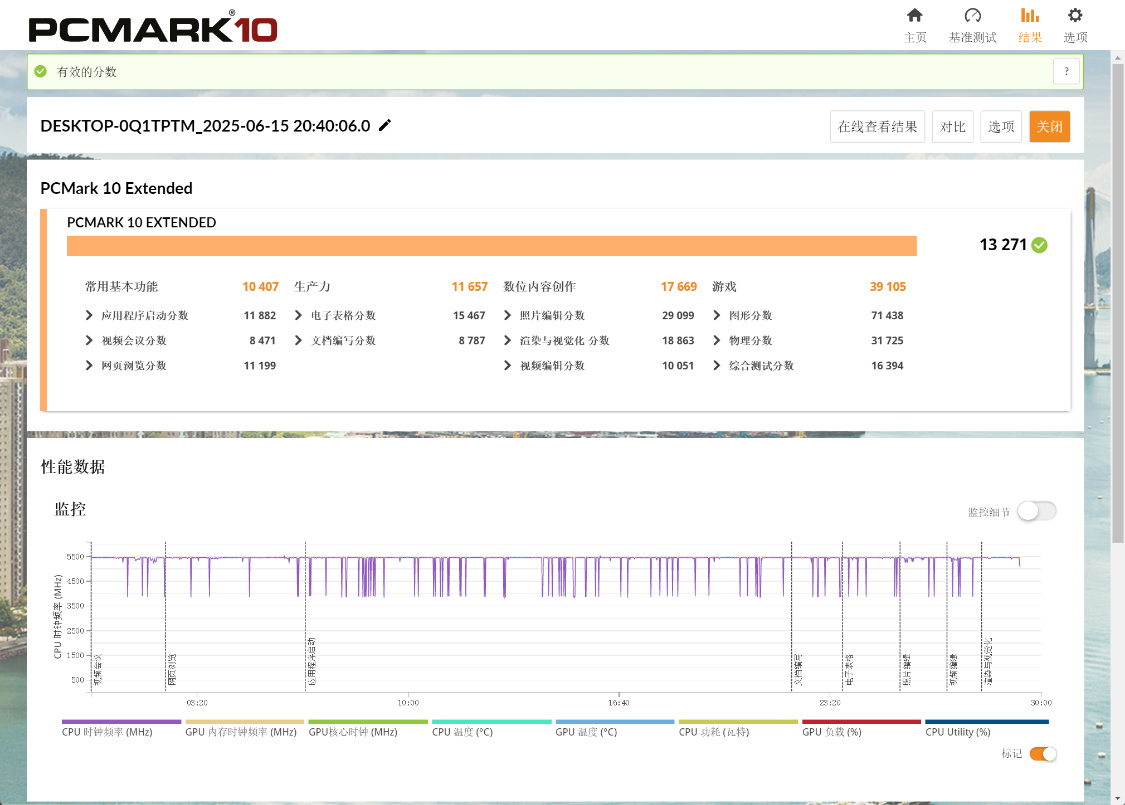The width and height of the screenshot is (1125, 805).
Task: Select GPU 温度 blue legend swatch
Action: click(615, 722)
